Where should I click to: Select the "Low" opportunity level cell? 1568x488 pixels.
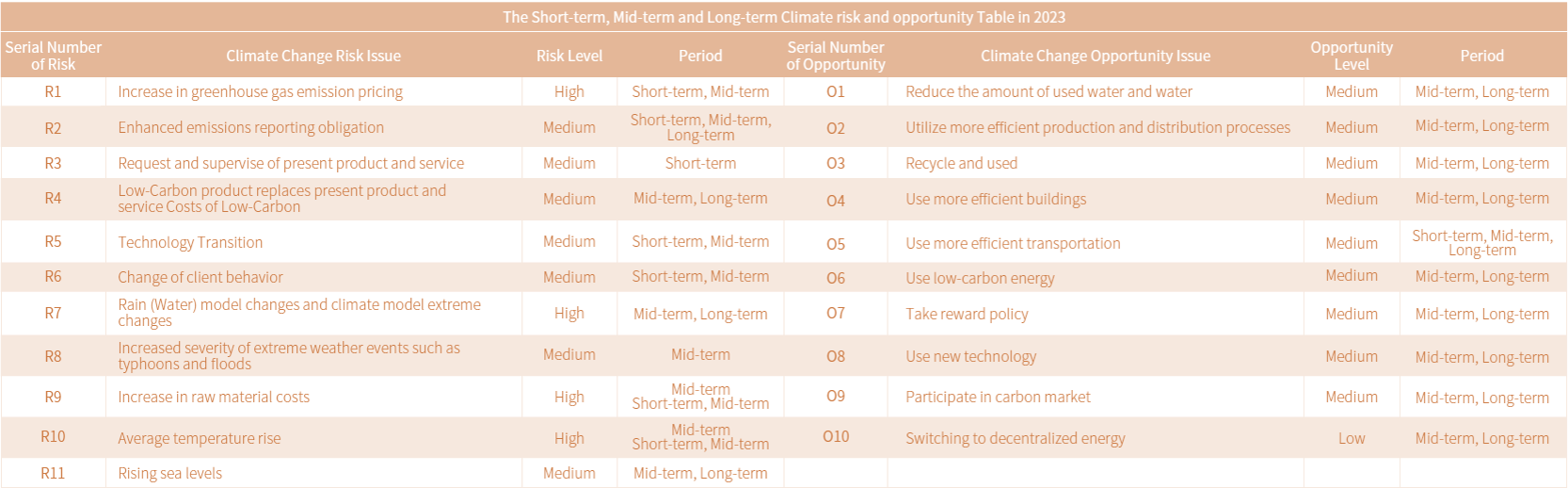[1352, 438]
